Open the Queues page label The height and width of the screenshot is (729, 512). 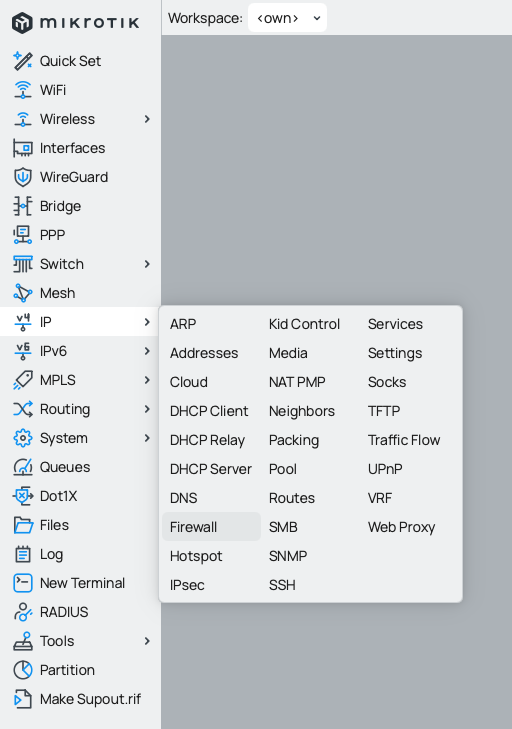pyautogui.click(x=65, y=467)
